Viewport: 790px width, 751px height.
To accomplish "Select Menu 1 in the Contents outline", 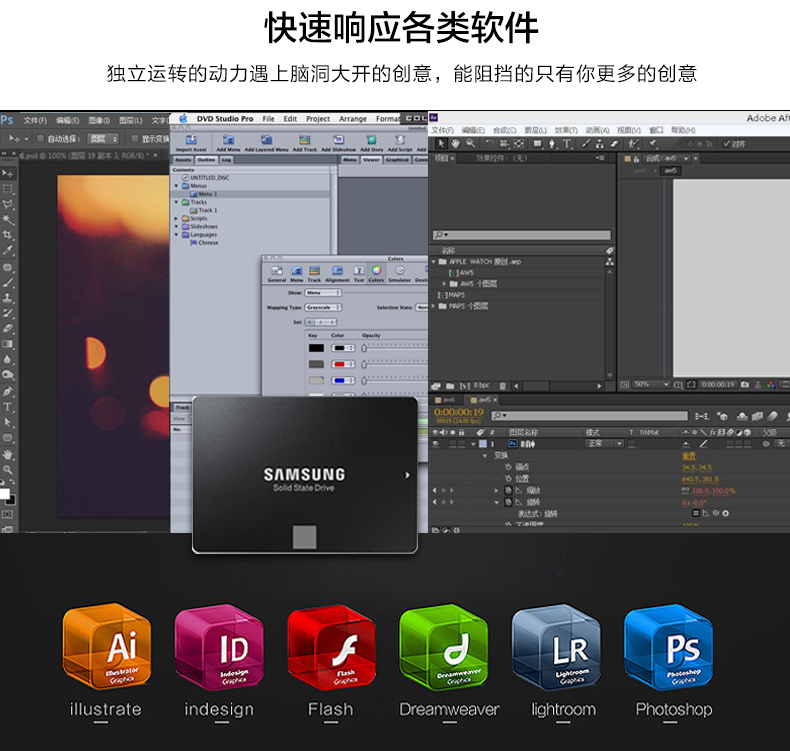I will click(207, 194).
